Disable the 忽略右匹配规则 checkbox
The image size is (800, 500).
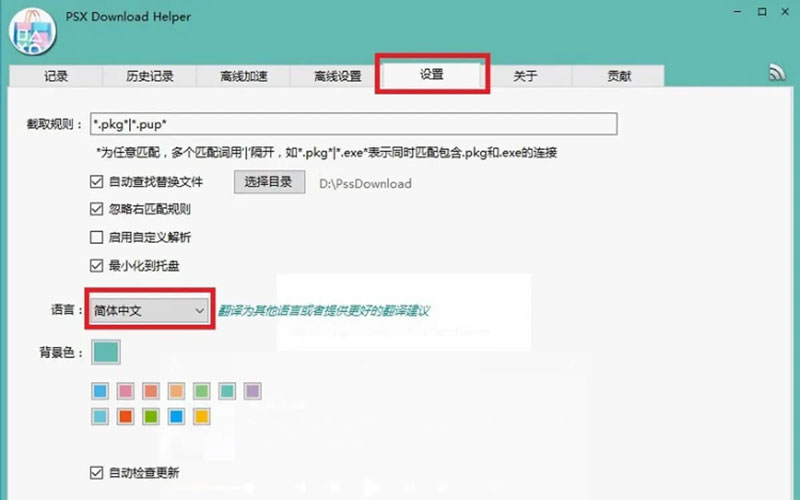click(x=97, y=210)
